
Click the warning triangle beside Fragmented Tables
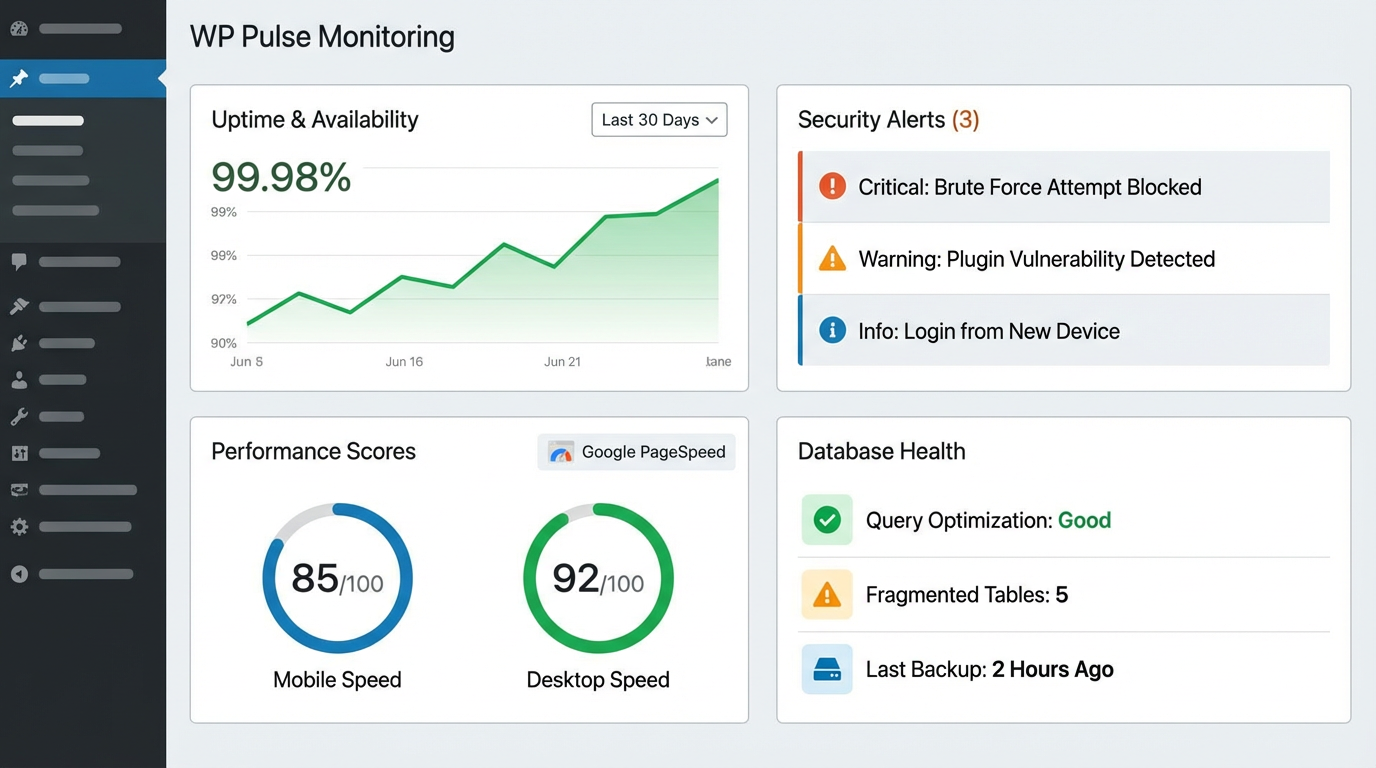[x=826, y=594]
